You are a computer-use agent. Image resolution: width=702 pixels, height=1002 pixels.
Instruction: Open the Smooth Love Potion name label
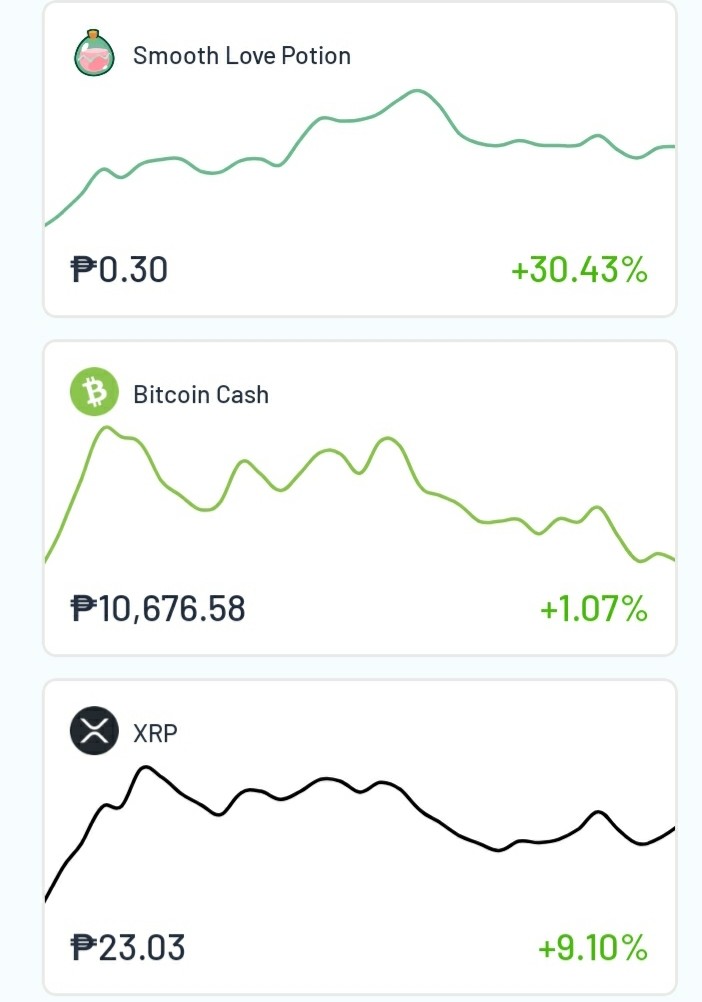241,56
